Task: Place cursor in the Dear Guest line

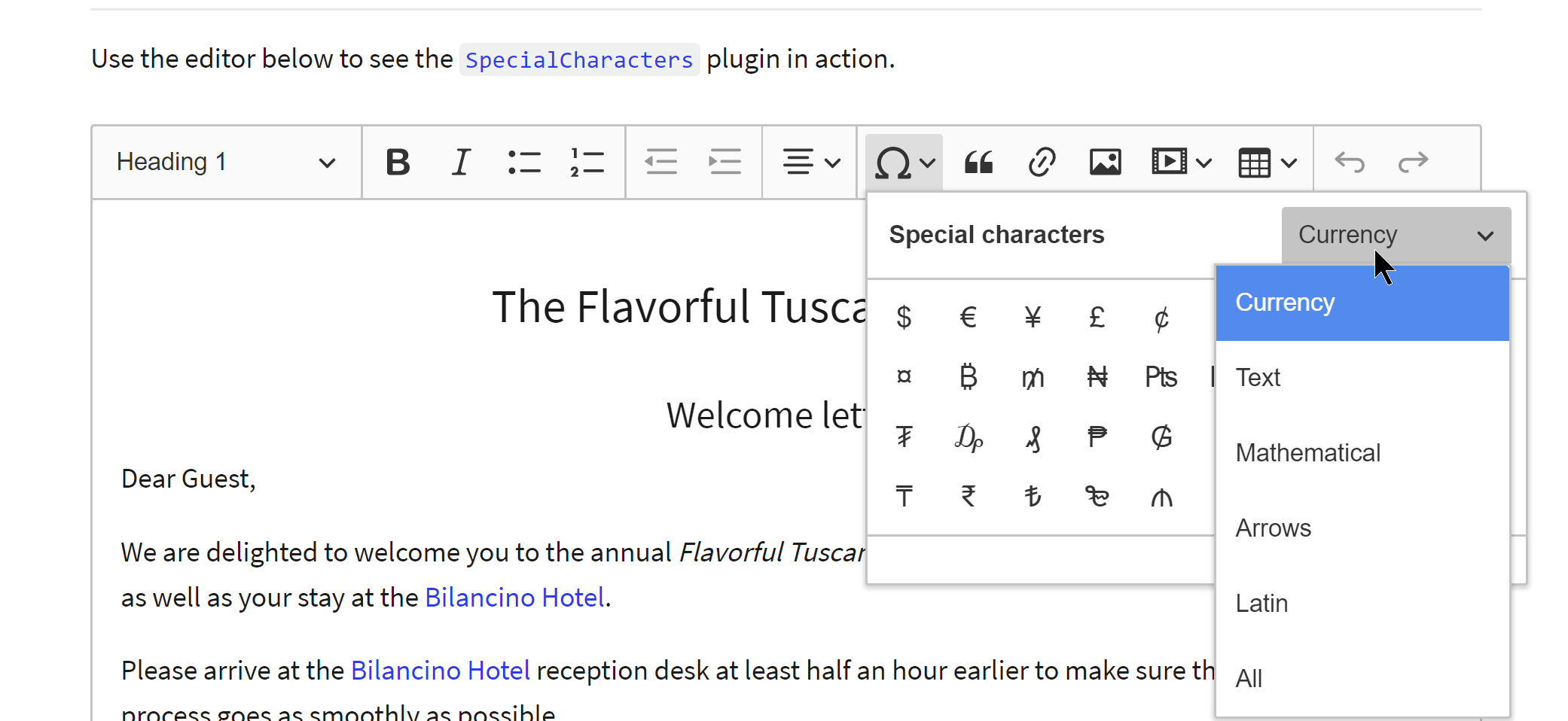Action: (188, 479)
